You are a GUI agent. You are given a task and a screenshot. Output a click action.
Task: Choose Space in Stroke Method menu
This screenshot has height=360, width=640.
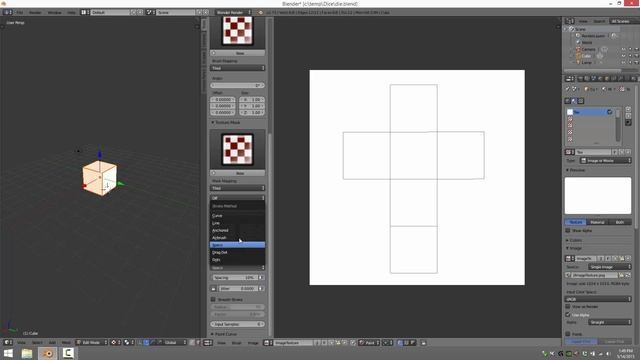click(x=238, y=245)
